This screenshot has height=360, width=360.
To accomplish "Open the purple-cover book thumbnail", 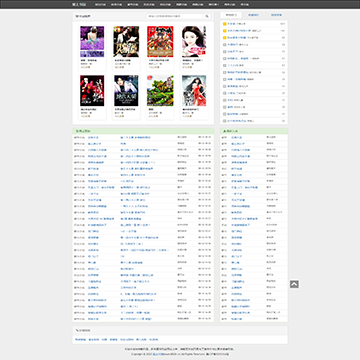I will tap(92, 42).
